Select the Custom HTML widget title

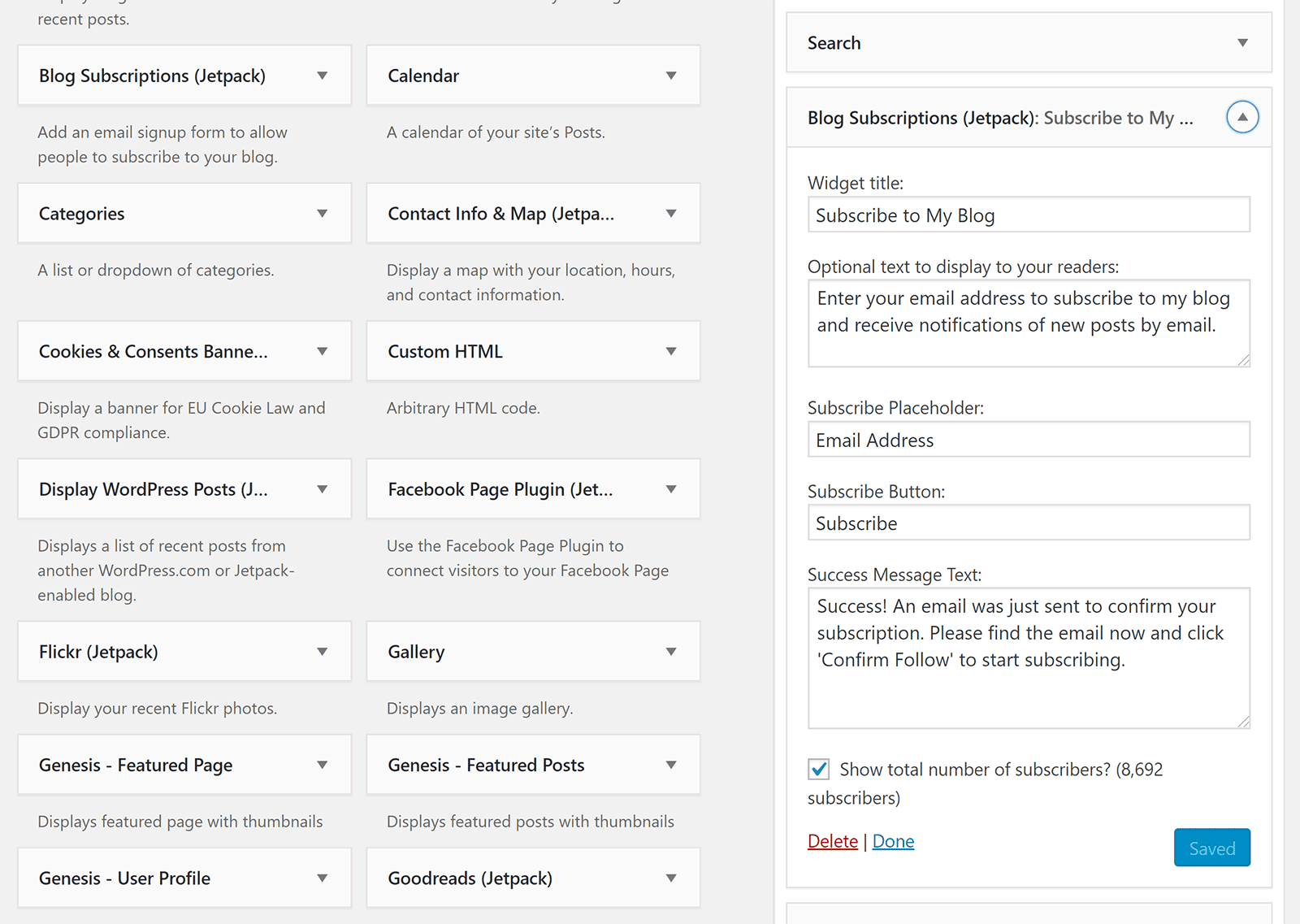445,351
